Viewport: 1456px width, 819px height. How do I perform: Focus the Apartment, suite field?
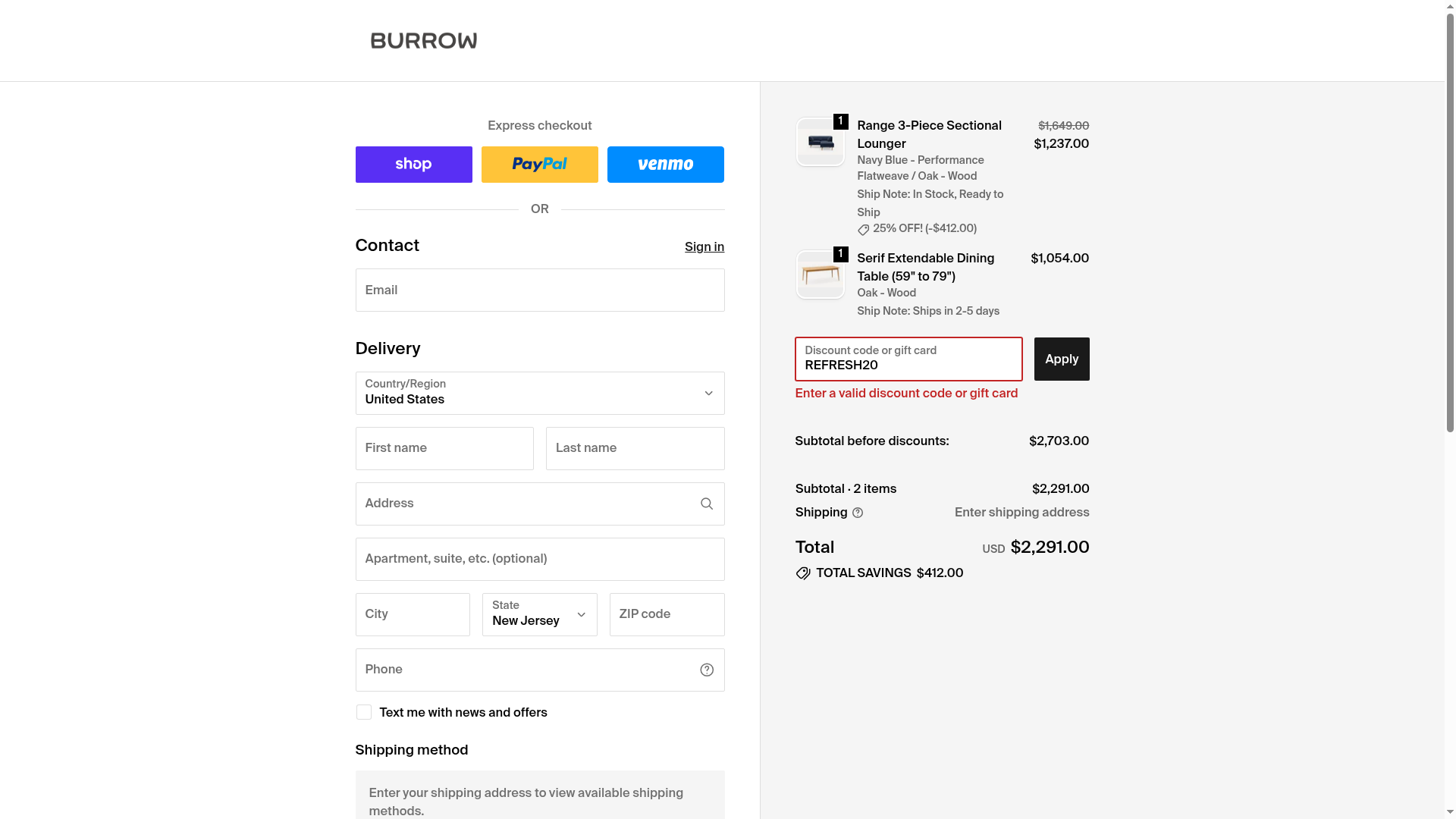(540, 559)
